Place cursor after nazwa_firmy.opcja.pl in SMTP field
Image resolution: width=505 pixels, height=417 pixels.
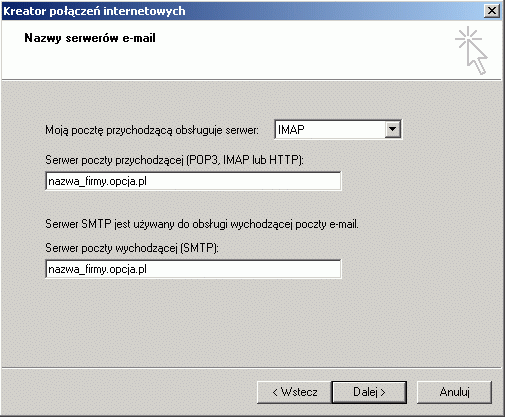[x=148, y=269]
